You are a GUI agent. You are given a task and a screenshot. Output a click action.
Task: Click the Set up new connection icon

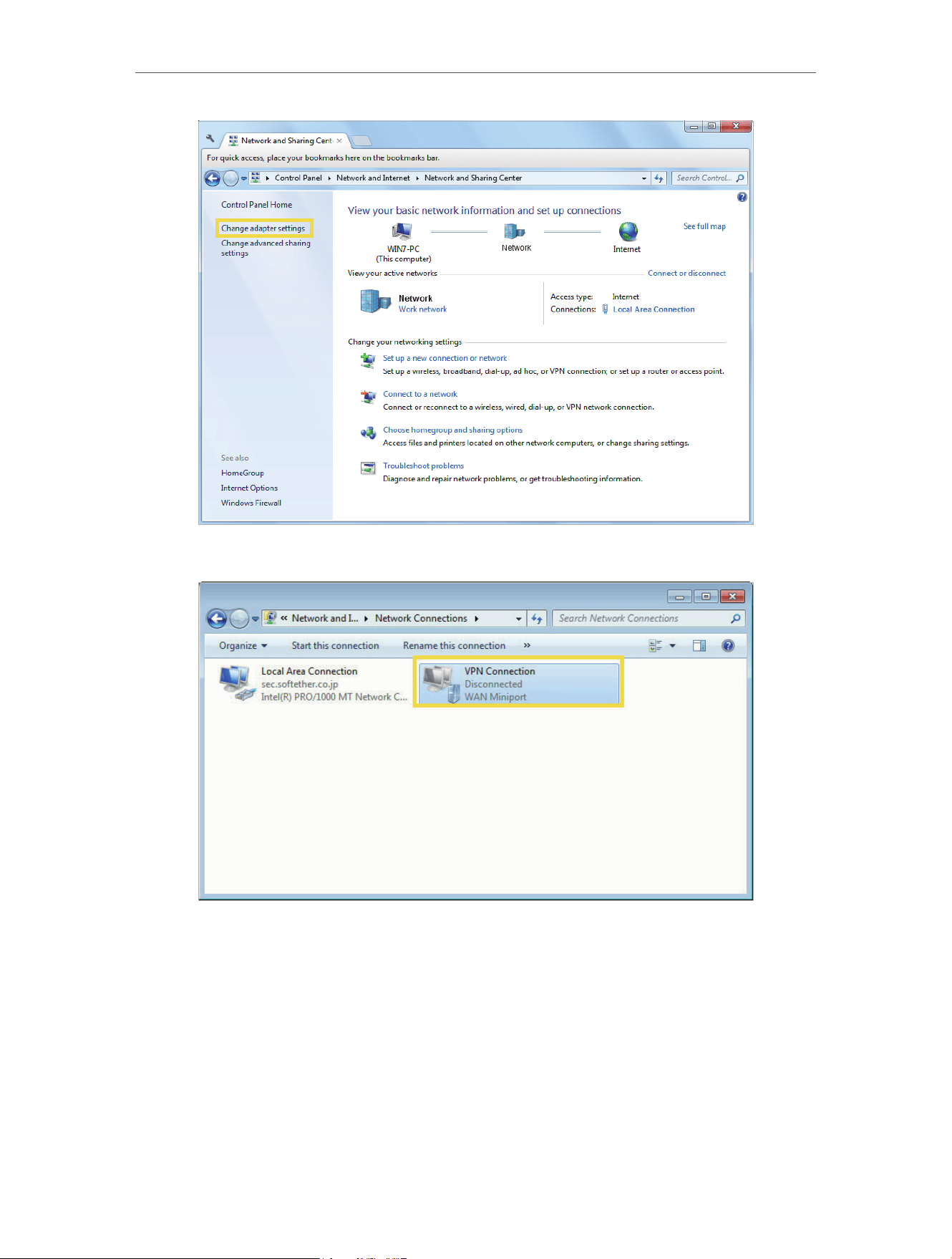tap(368, 360)
